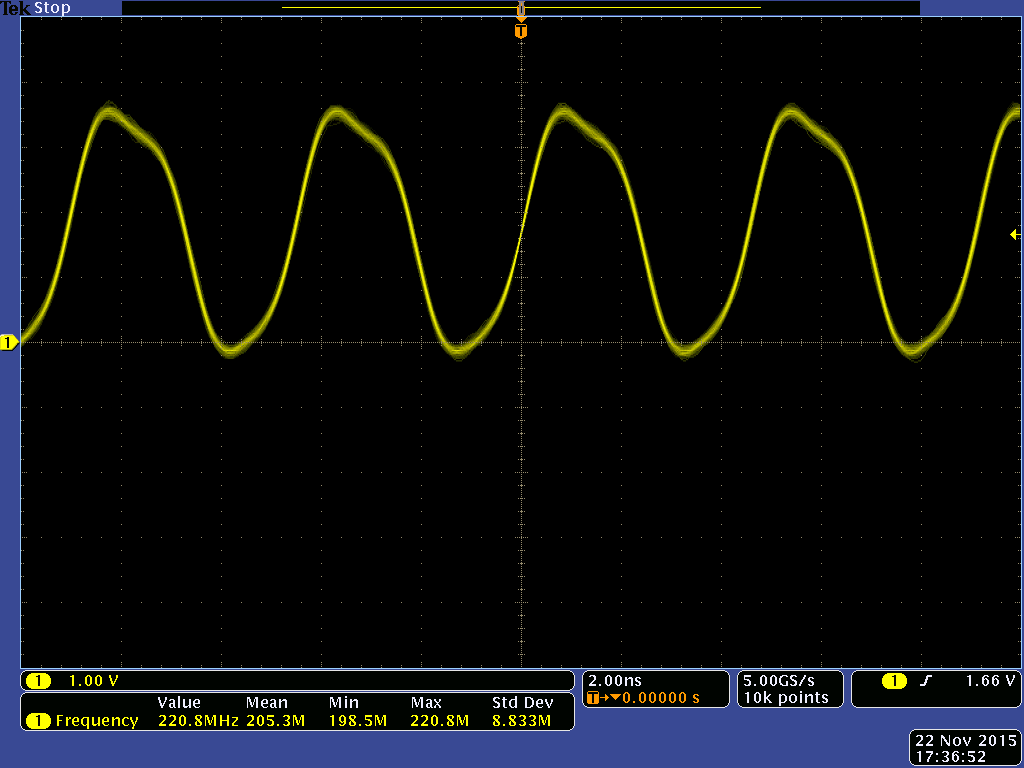Click the Std Dev column header
Screen dimensions: 1024x768
pyautogui.click(x=522, y=703)
